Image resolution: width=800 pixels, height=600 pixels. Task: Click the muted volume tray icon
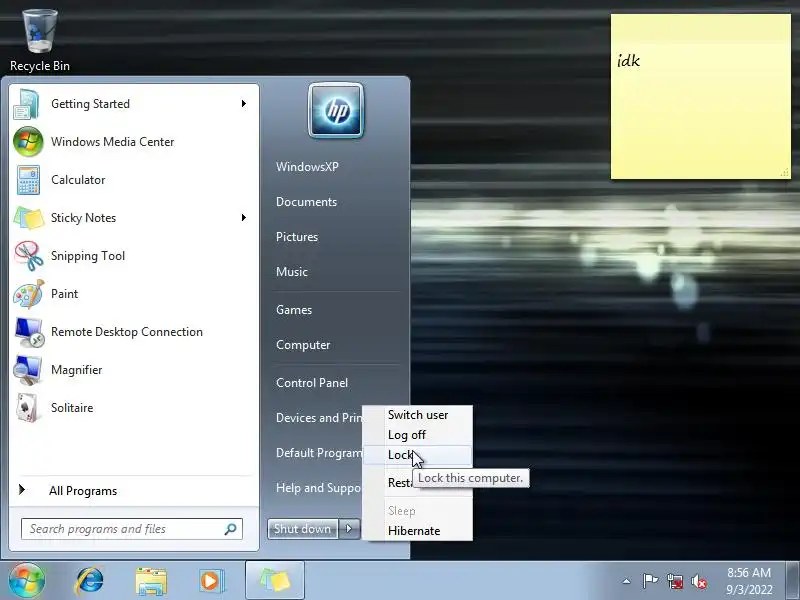coord(698,581)
